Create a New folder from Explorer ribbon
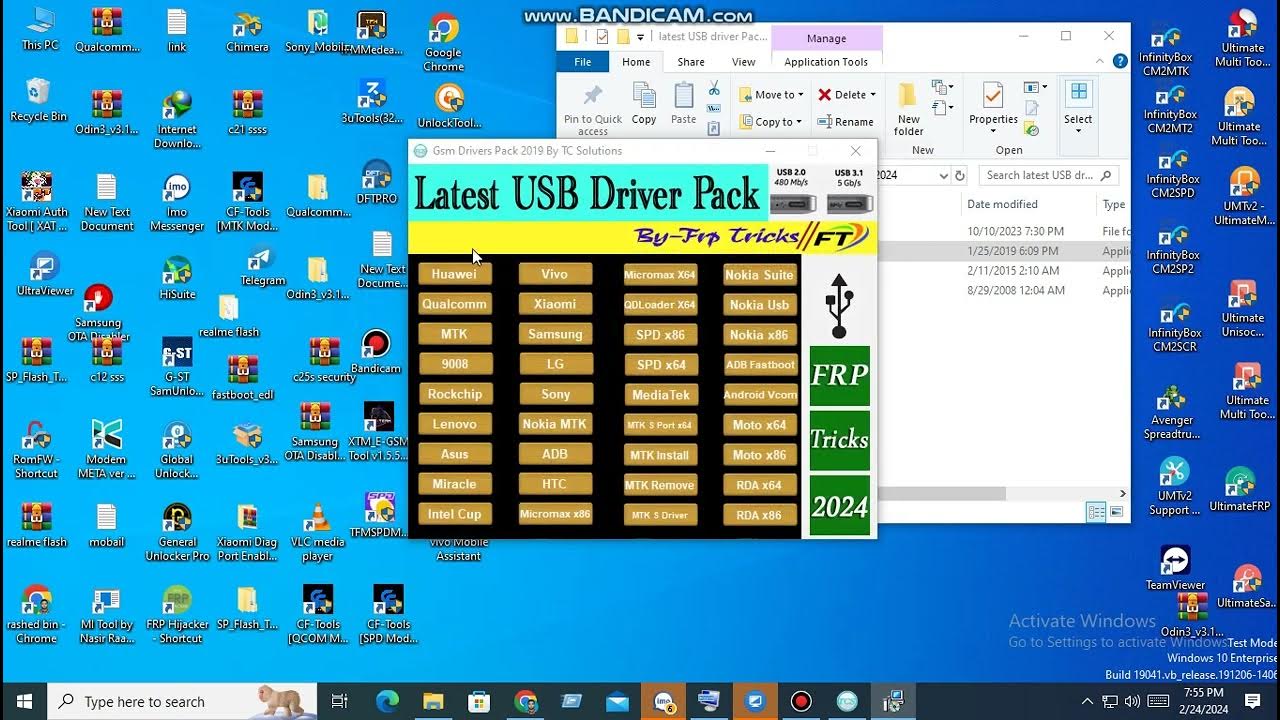The width and height of the screenshot is (1280, 720). tap(908, 110)
